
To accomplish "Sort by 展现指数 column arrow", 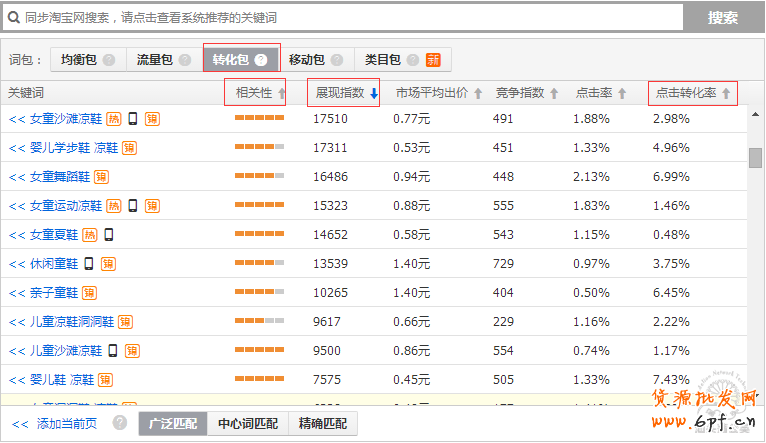I will pyautogui.click(x=374, y=94).
